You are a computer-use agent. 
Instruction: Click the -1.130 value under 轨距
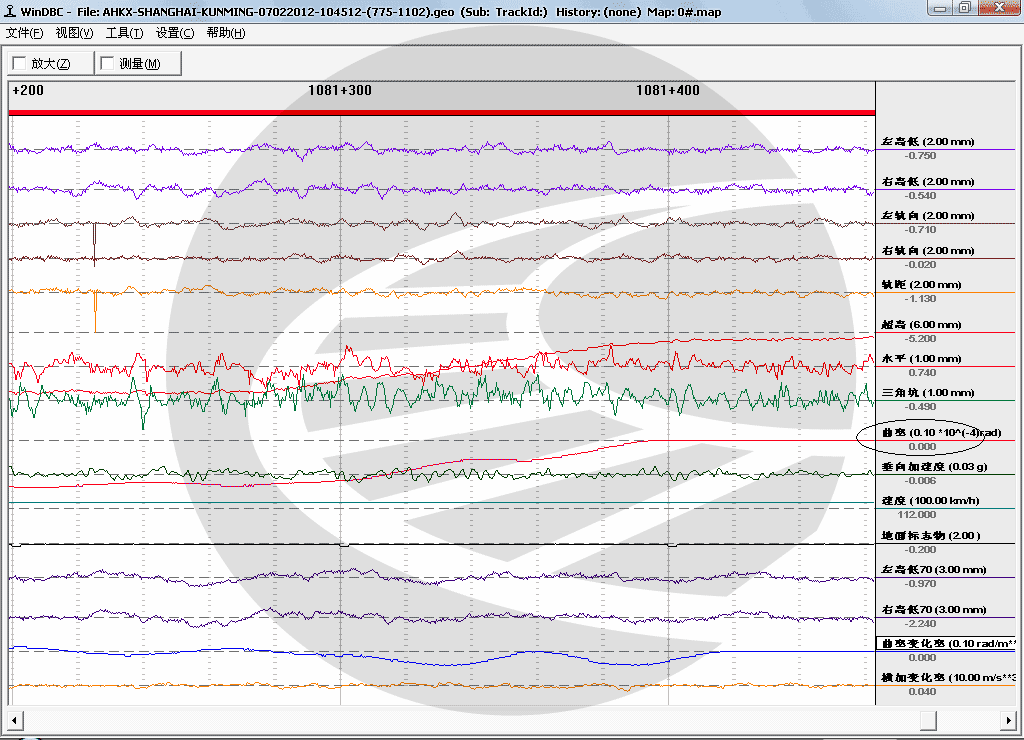920,298
